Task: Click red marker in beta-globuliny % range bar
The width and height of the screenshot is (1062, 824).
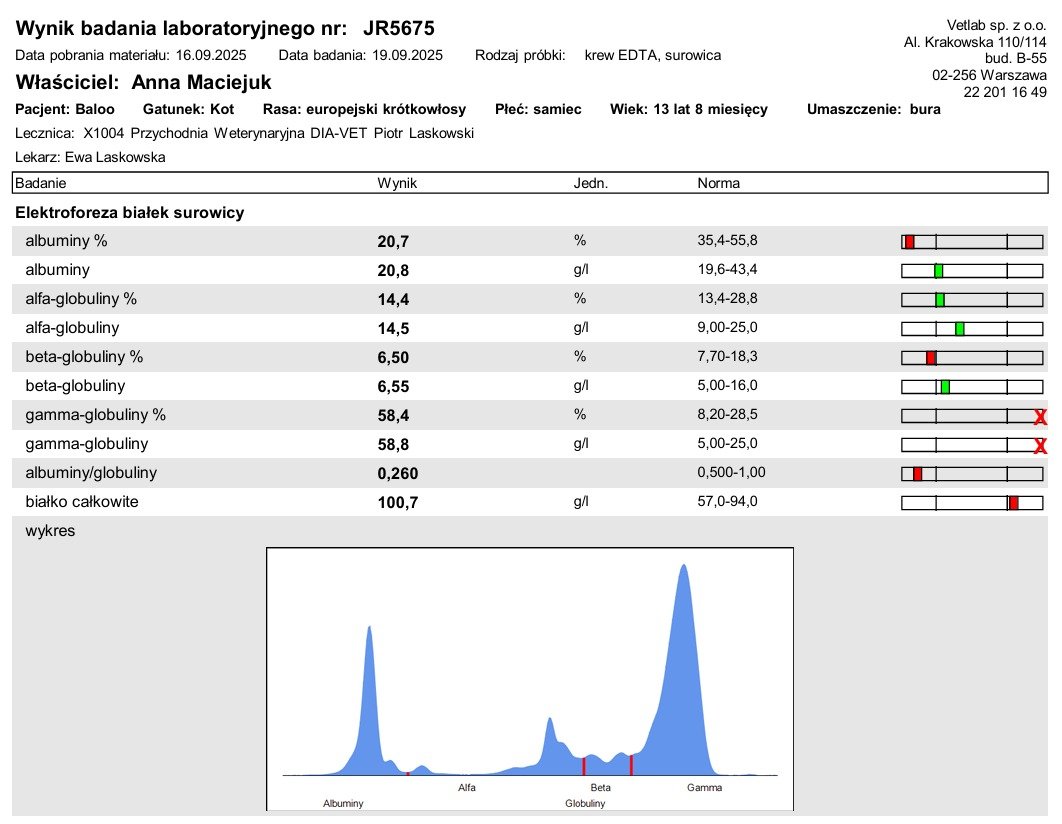Action: point(931,358)
